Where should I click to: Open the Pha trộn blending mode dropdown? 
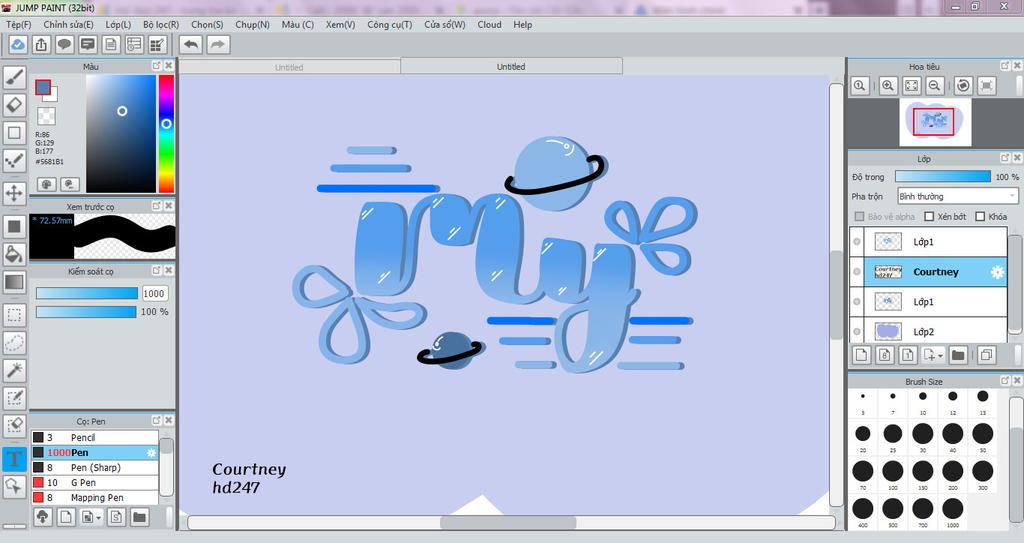click(957, 196)
